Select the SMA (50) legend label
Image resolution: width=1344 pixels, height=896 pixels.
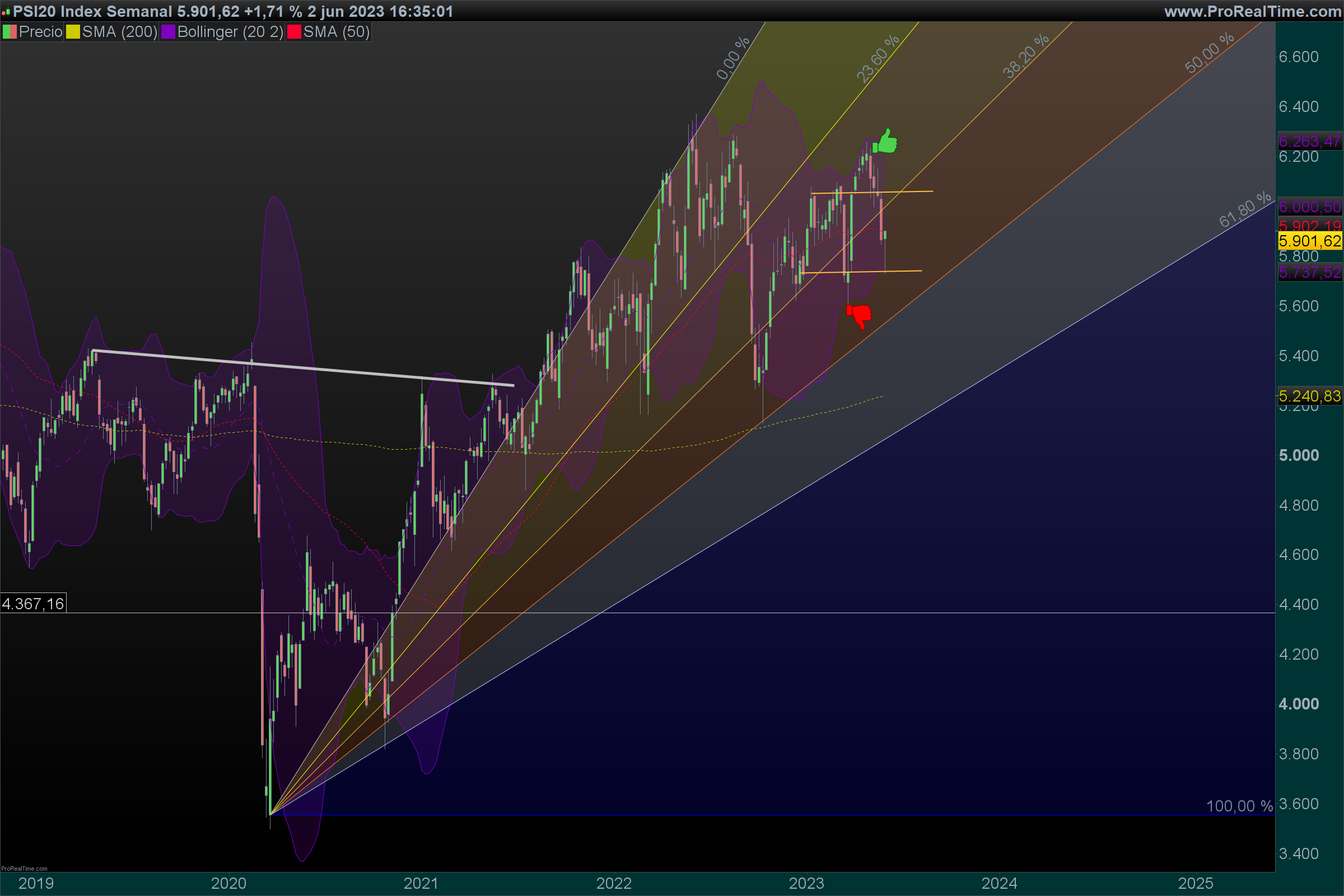(x=337, y=32)
